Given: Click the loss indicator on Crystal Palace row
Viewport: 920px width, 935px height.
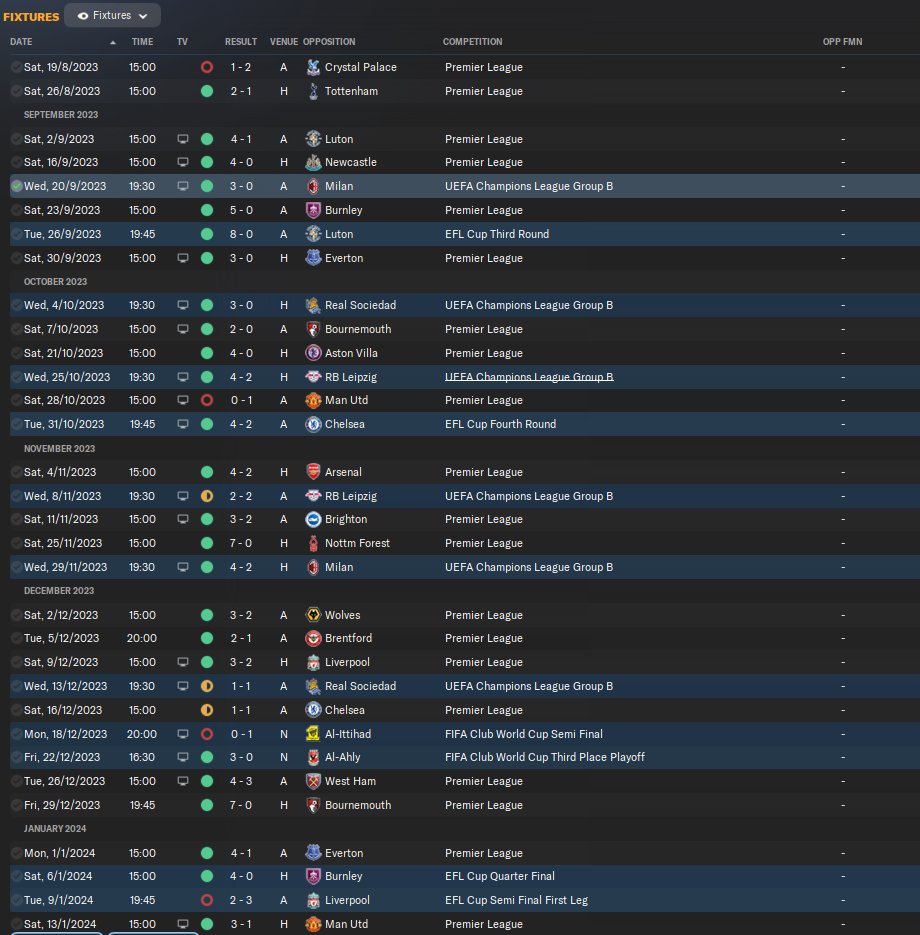Looking at the screenshot, I should pos(207,67).
